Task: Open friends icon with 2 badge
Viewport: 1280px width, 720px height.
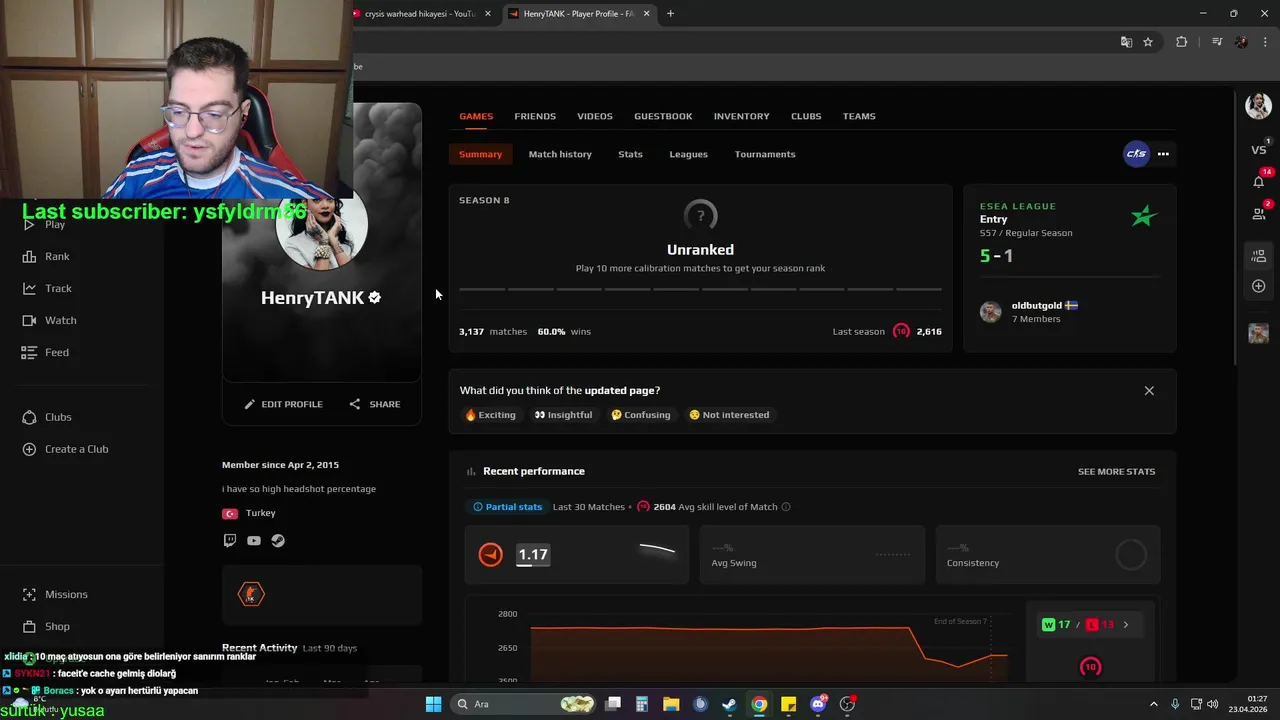Action: point(1258,212)
